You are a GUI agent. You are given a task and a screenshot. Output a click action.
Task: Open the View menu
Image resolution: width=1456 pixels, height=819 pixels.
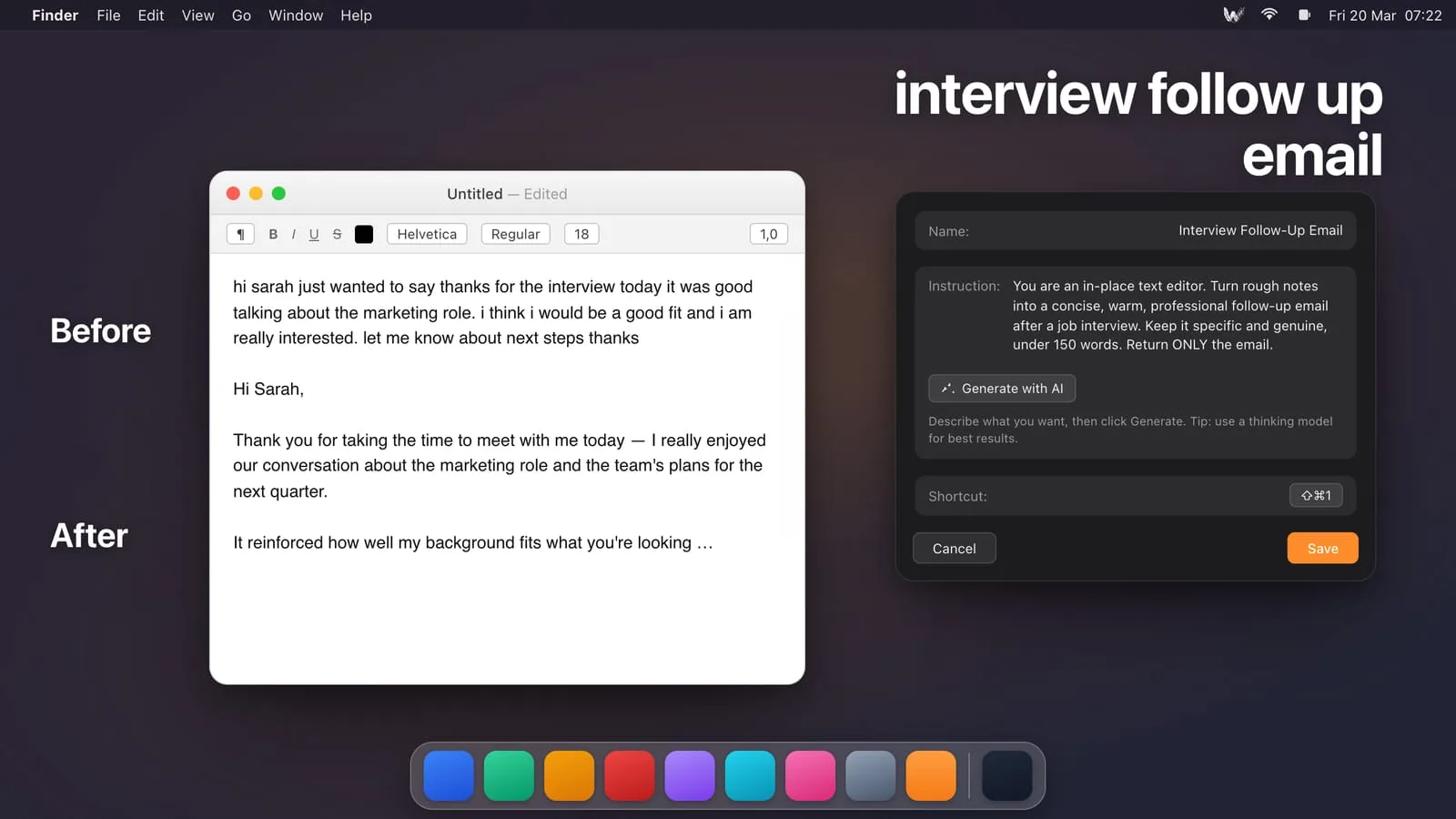(x=197, y=15)
